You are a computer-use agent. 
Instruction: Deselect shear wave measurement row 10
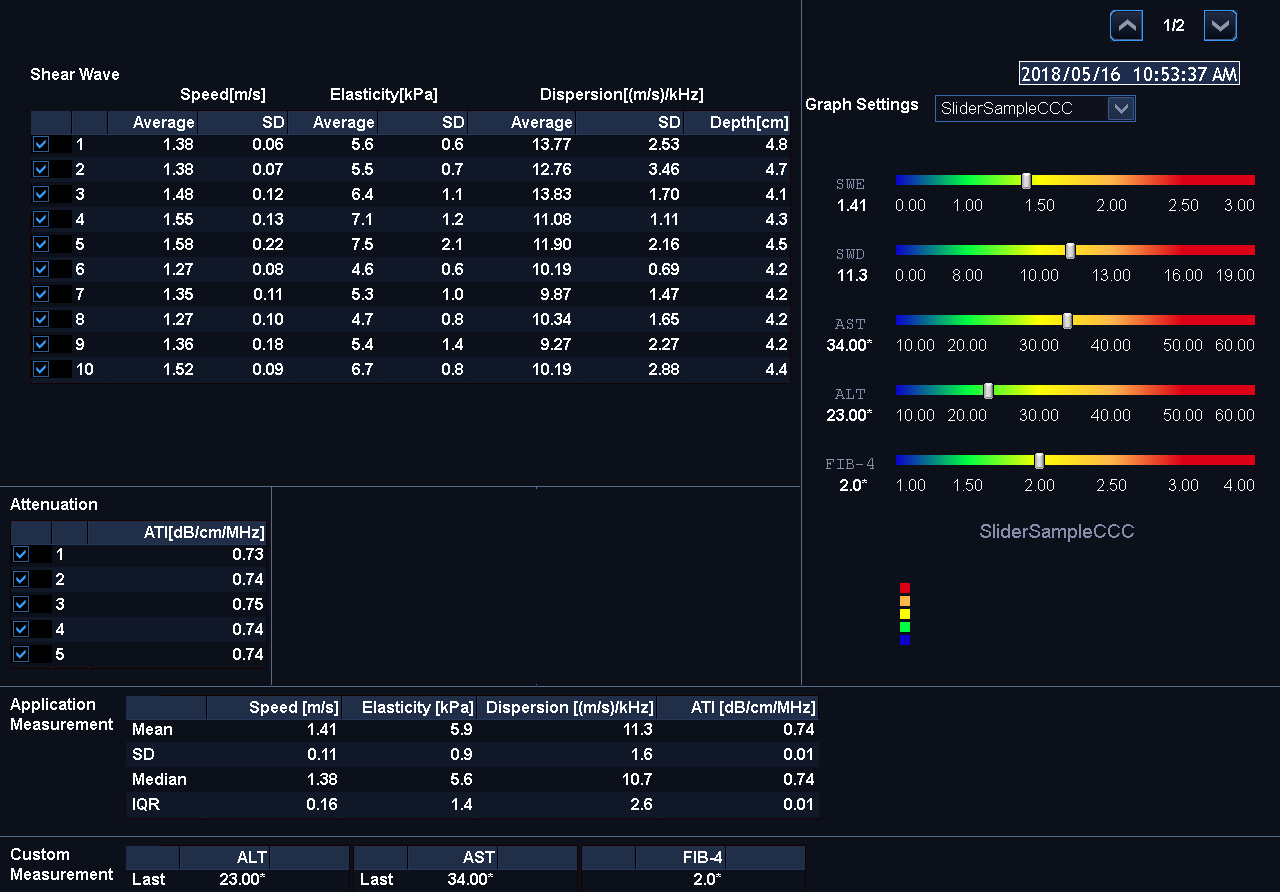coord(41,369)
